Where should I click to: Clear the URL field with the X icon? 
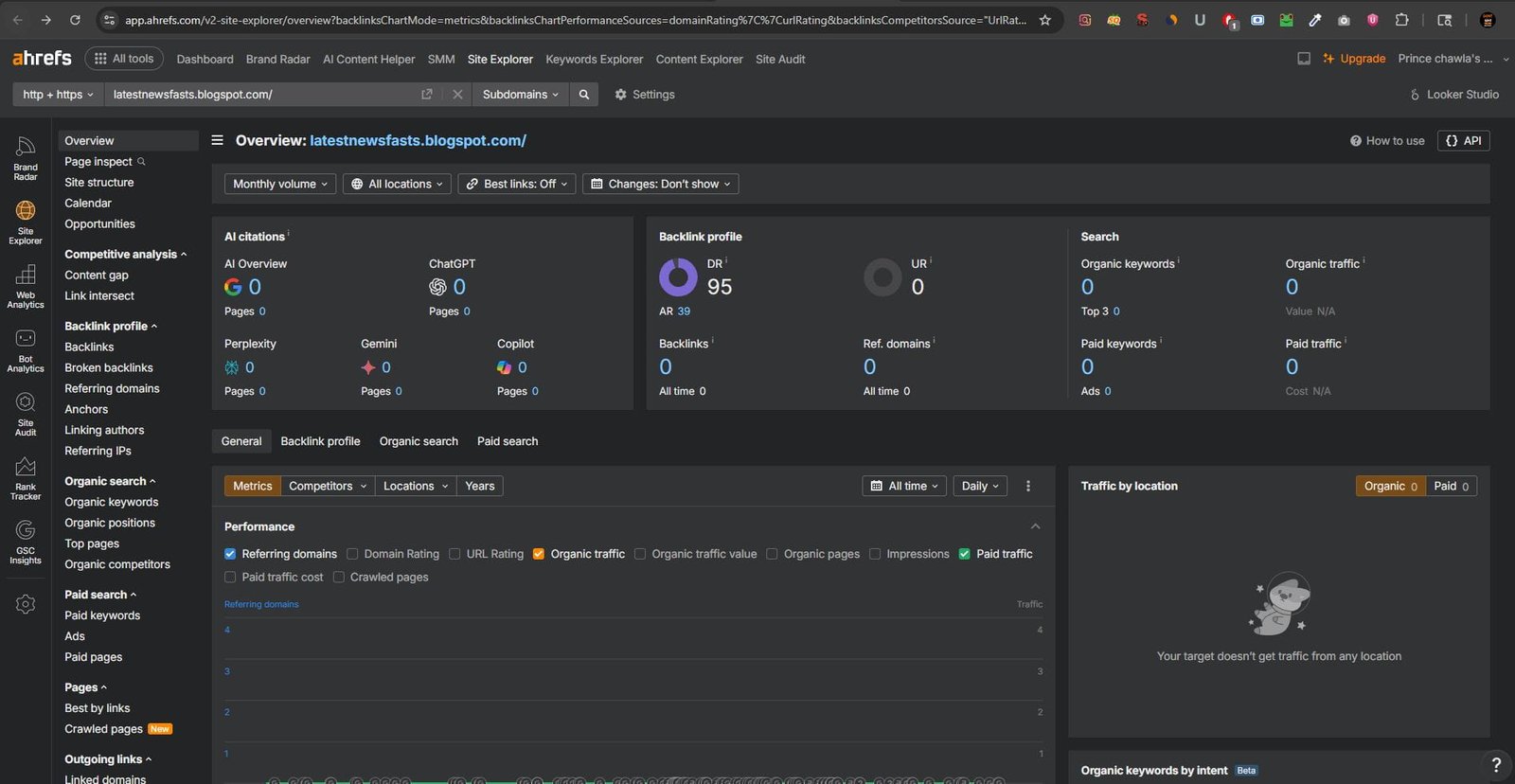point(457,95)
